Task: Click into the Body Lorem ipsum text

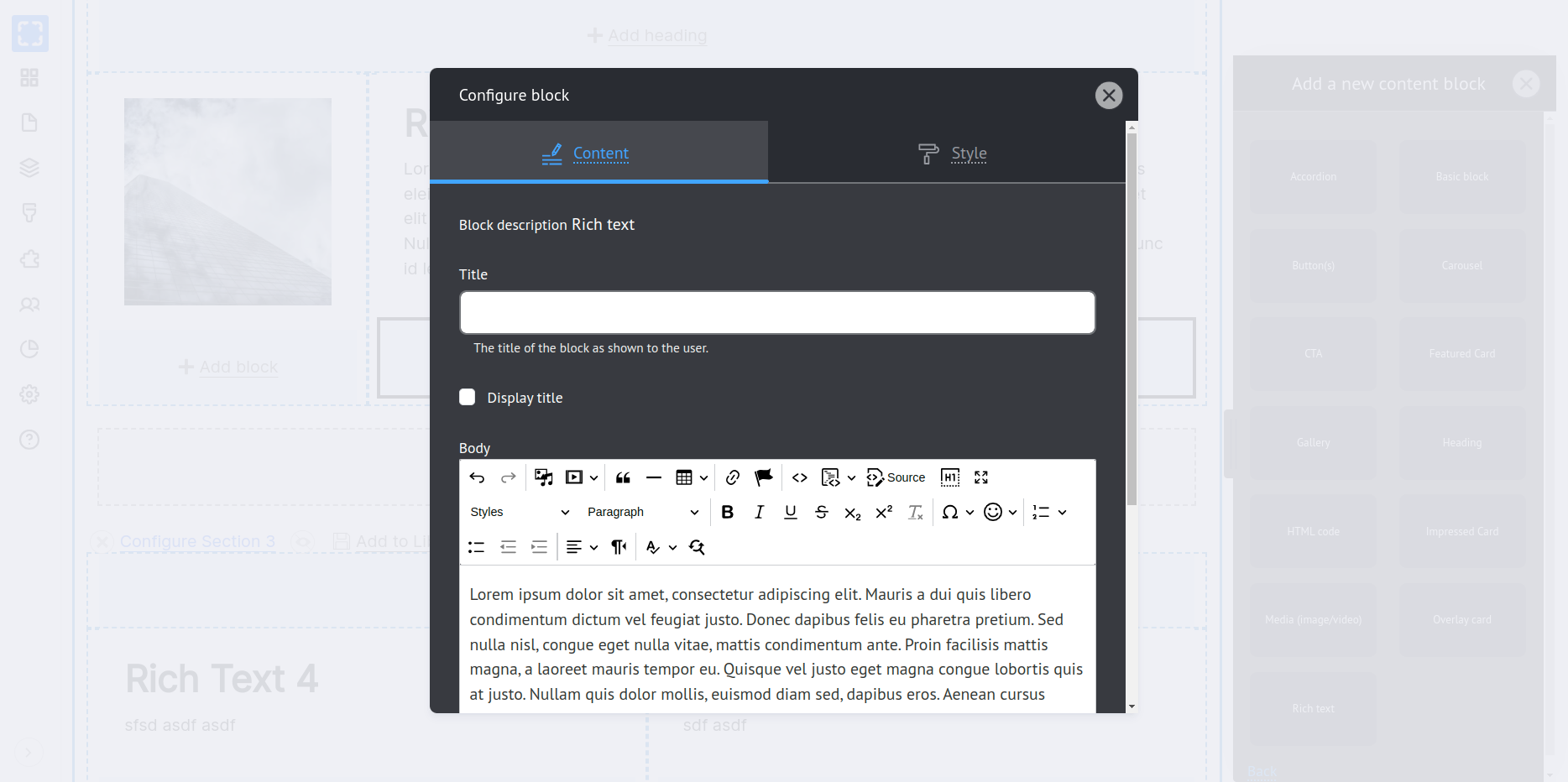Action: click(776, 644)
